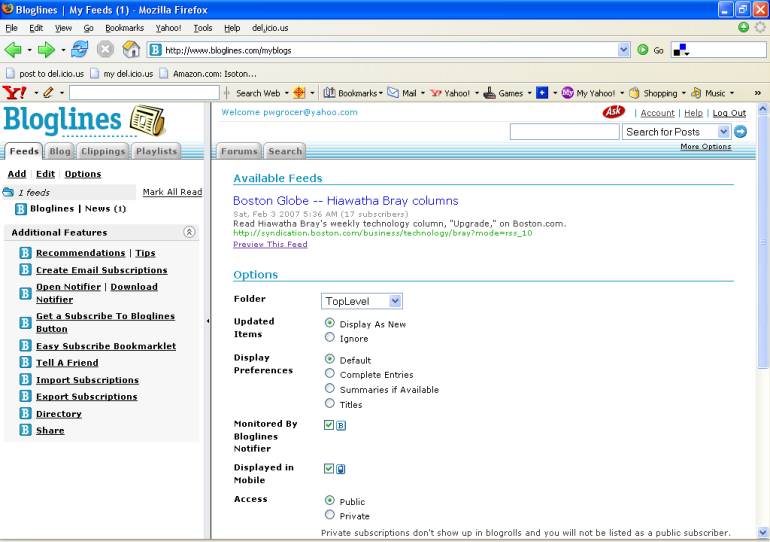Click the B icon next to Tell A Friend
Image resolution: width=770 pixels, height=542 pixels.
(x=26, y=362)
